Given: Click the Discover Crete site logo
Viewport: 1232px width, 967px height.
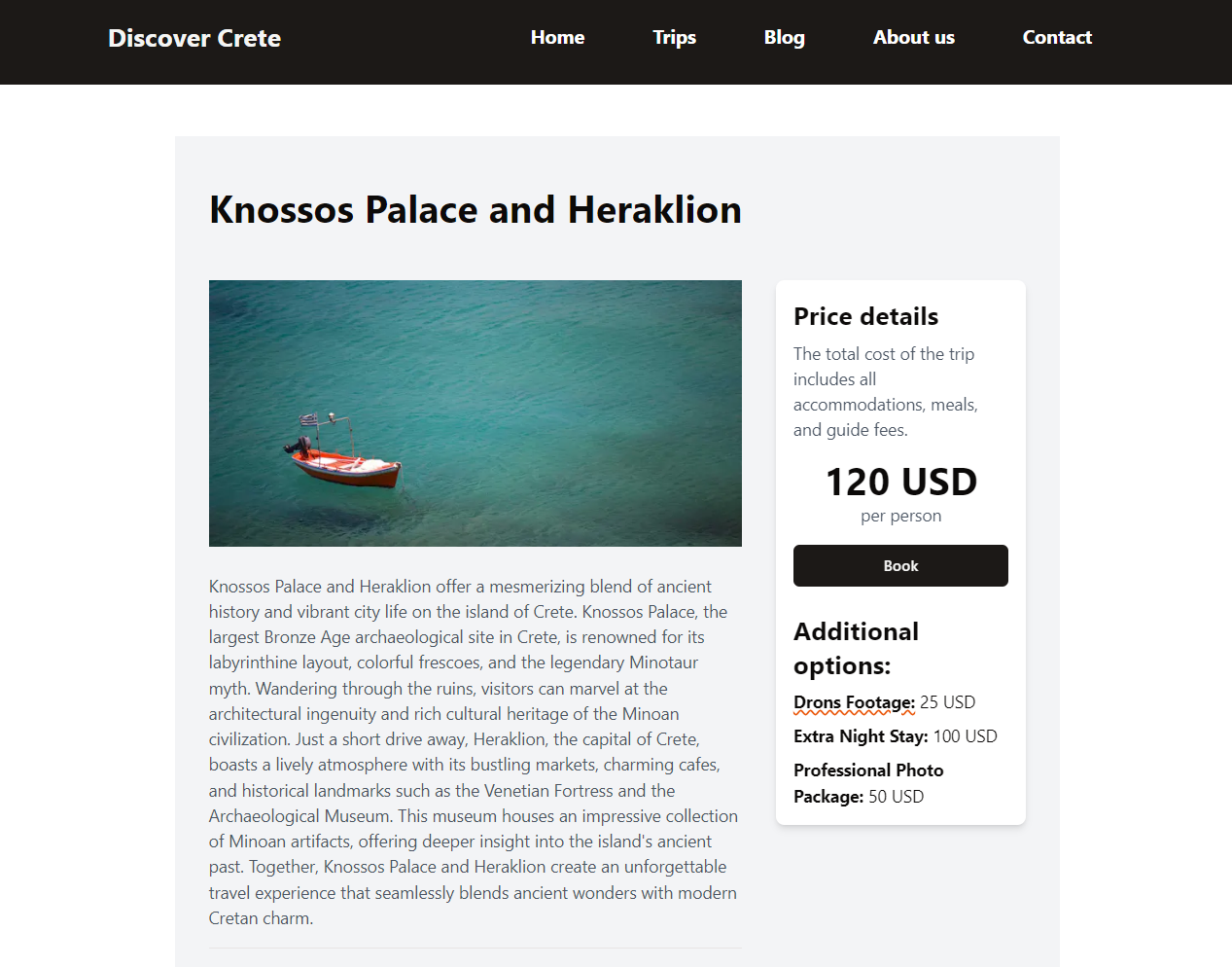Looking at the screenshot, I should tap(194, 38).
